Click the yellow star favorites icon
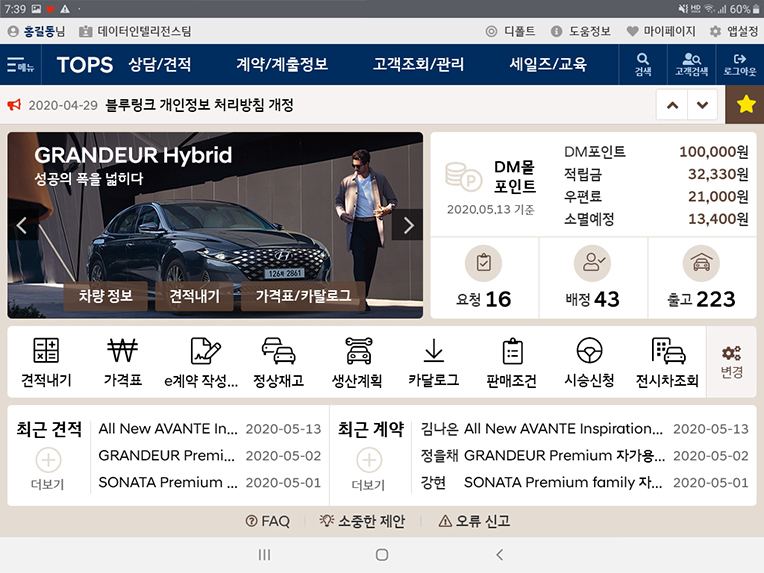 (x=745, y=104)
